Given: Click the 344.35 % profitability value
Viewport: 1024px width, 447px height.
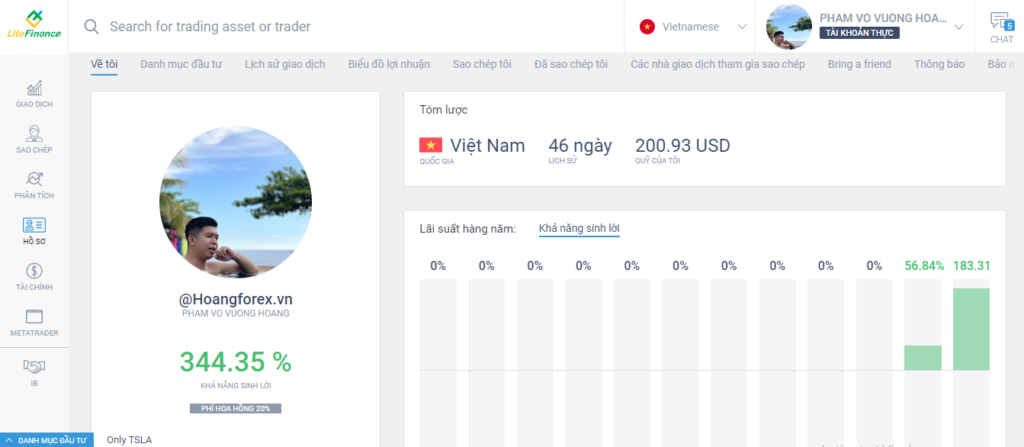Looking at the screenshot, I should click(235, 361).
